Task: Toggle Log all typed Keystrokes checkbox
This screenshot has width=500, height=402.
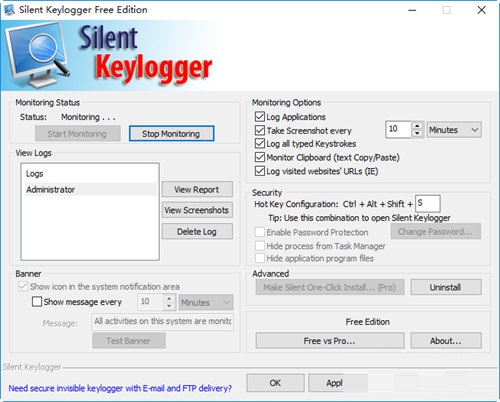Action: [260, 143]
